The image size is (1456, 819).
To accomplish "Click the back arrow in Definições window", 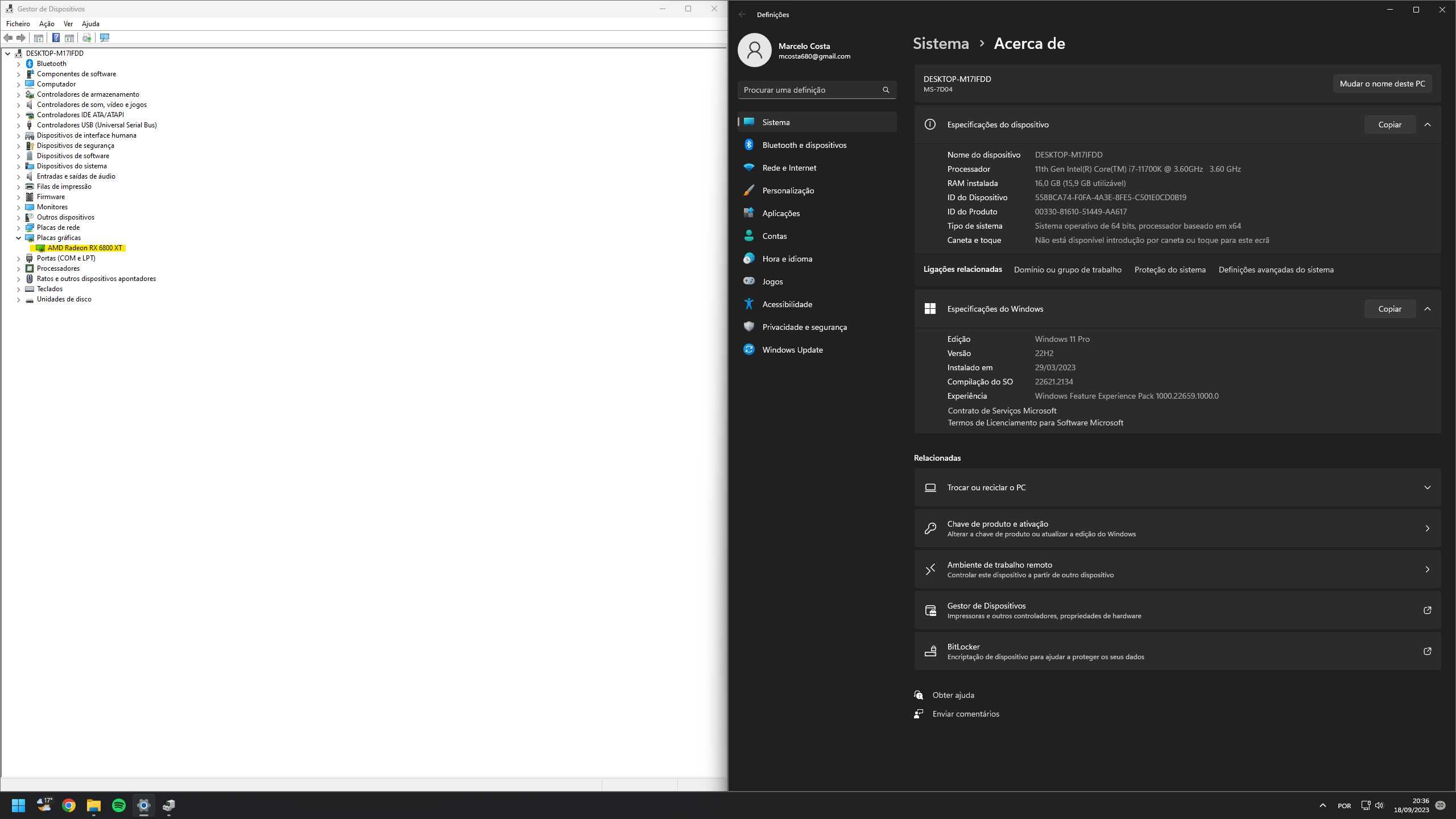I will [742, 14].
